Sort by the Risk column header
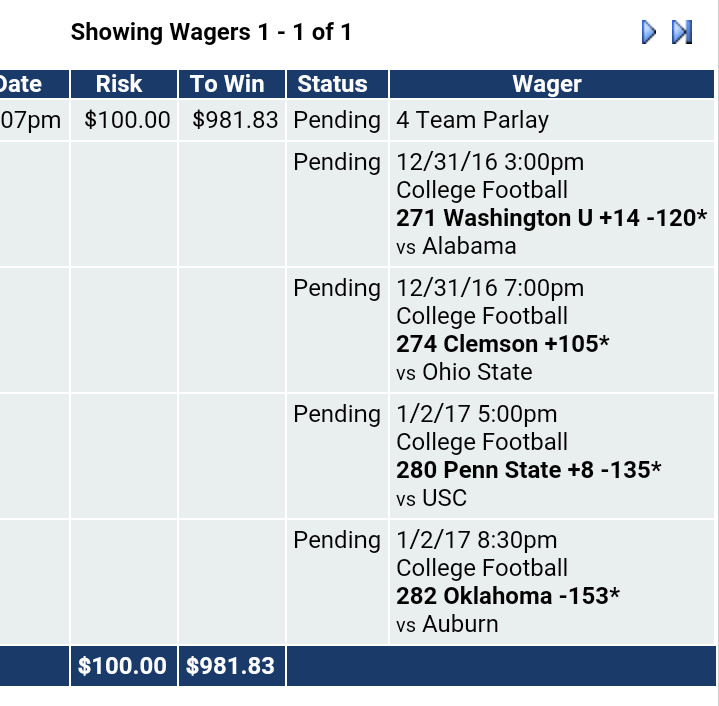The image size is (719, 706). (119, 84)
